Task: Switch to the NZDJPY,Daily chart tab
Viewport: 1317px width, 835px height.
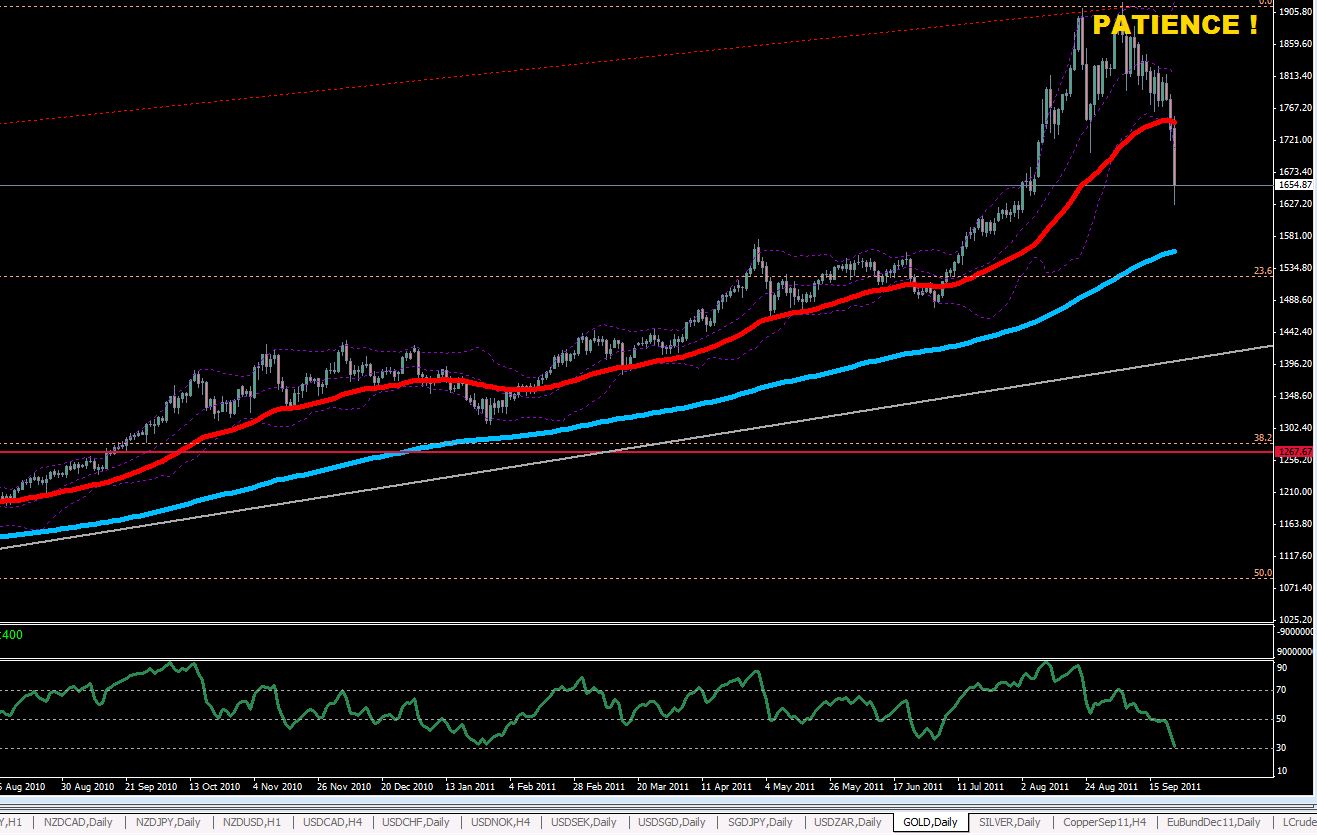Action: [166, 822]
